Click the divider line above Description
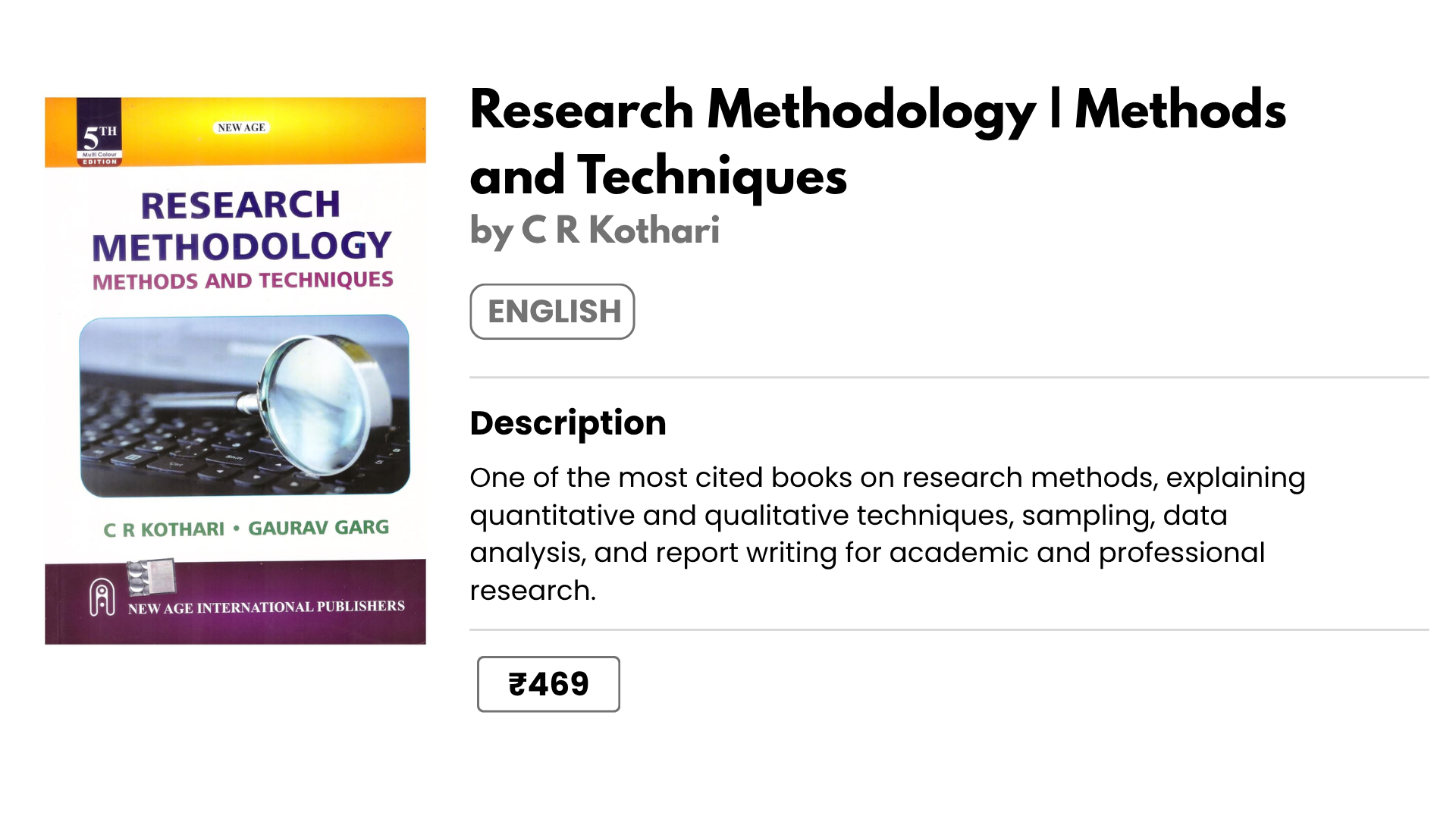This screenshot has width=1456, height=819. pyautogui.click(x=949, y=377)
